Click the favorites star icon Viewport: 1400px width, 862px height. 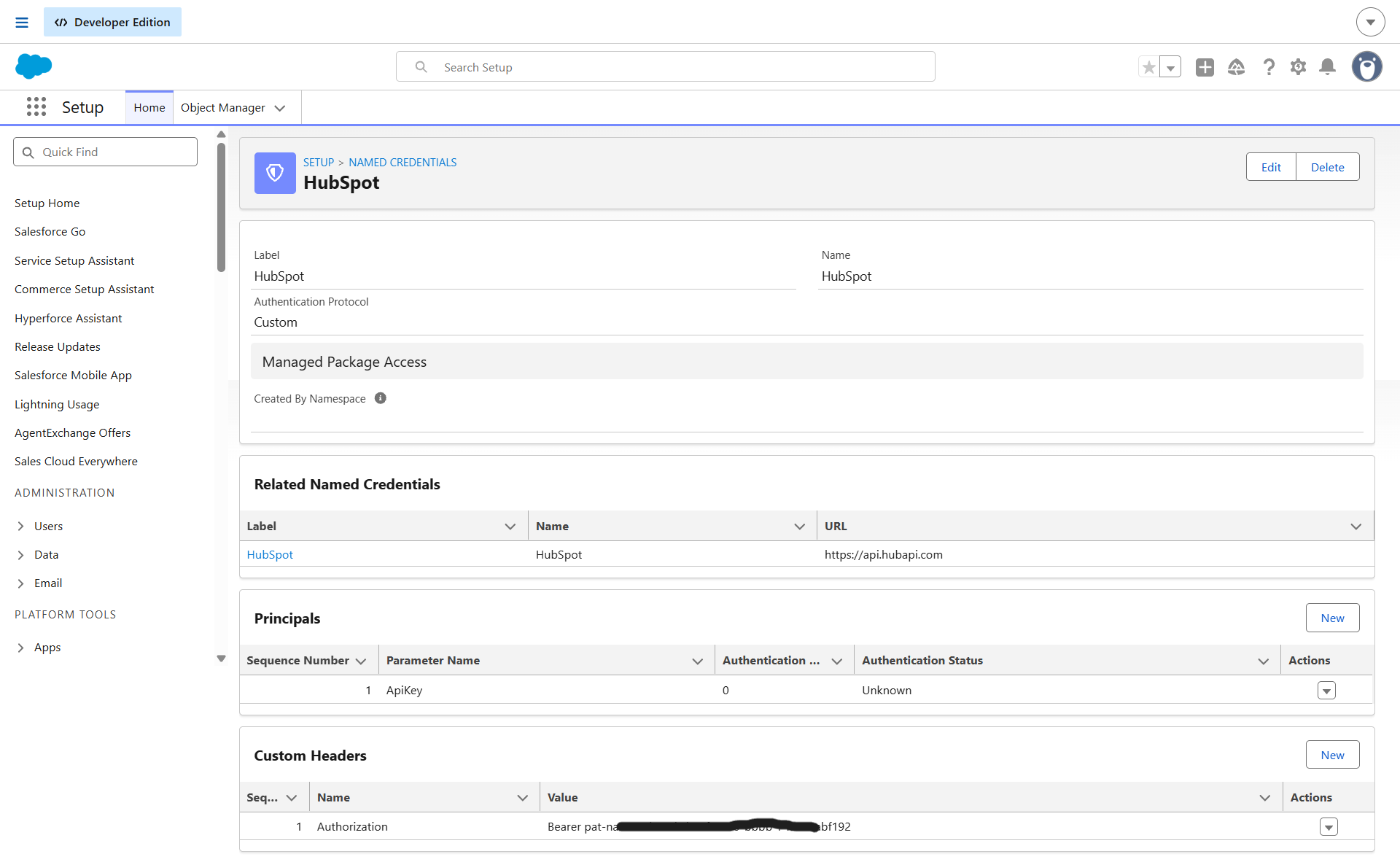(1149, 67)
